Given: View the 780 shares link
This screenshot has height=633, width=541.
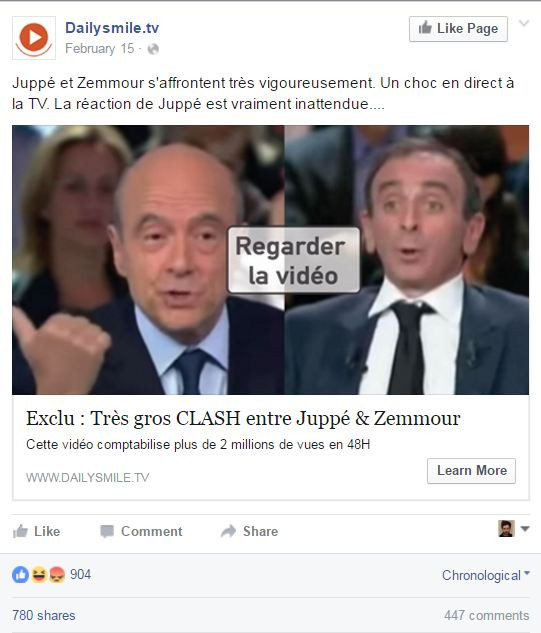Looking at the screenshot, I should [x=44, y=615].
